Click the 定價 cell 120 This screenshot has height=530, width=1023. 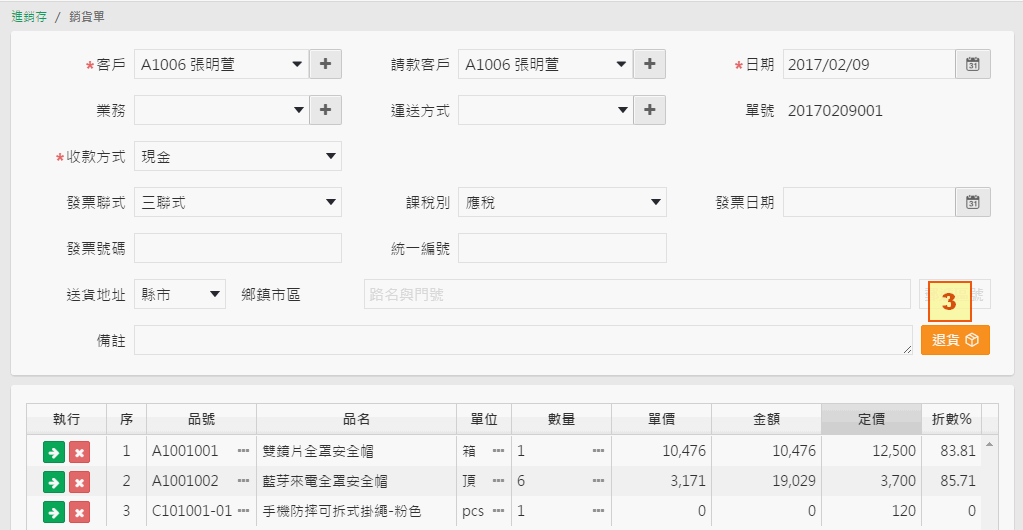pyautogui.click(x=871, y=512)
